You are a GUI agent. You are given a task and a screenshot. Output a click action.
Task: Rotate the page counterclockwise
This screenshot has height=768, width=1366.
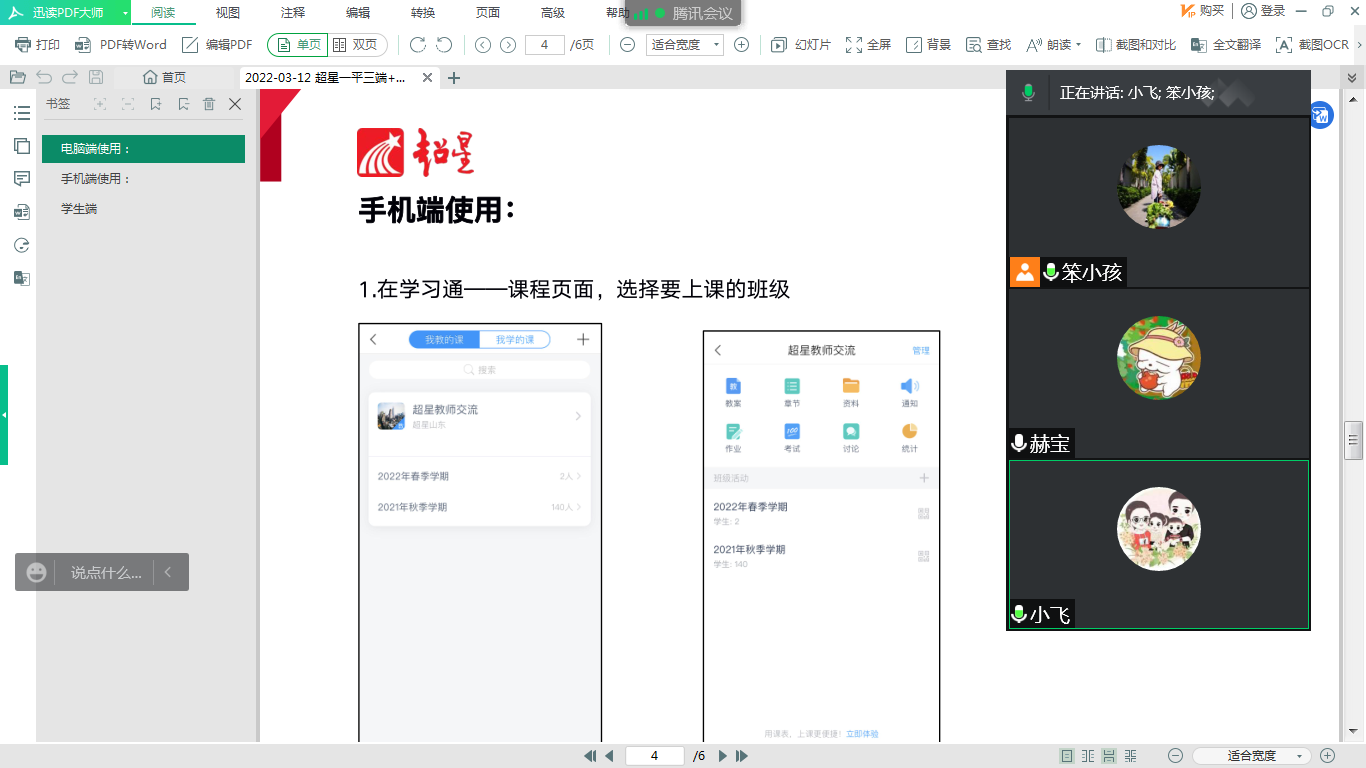tap(445, 45)
